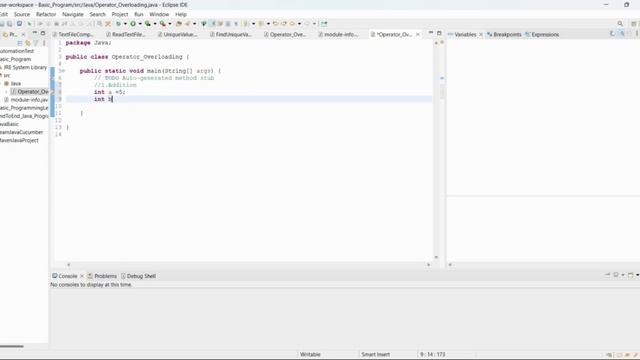
Task: Select Basic_ProgrammingLe project in explorer
Action: (24, 108)
